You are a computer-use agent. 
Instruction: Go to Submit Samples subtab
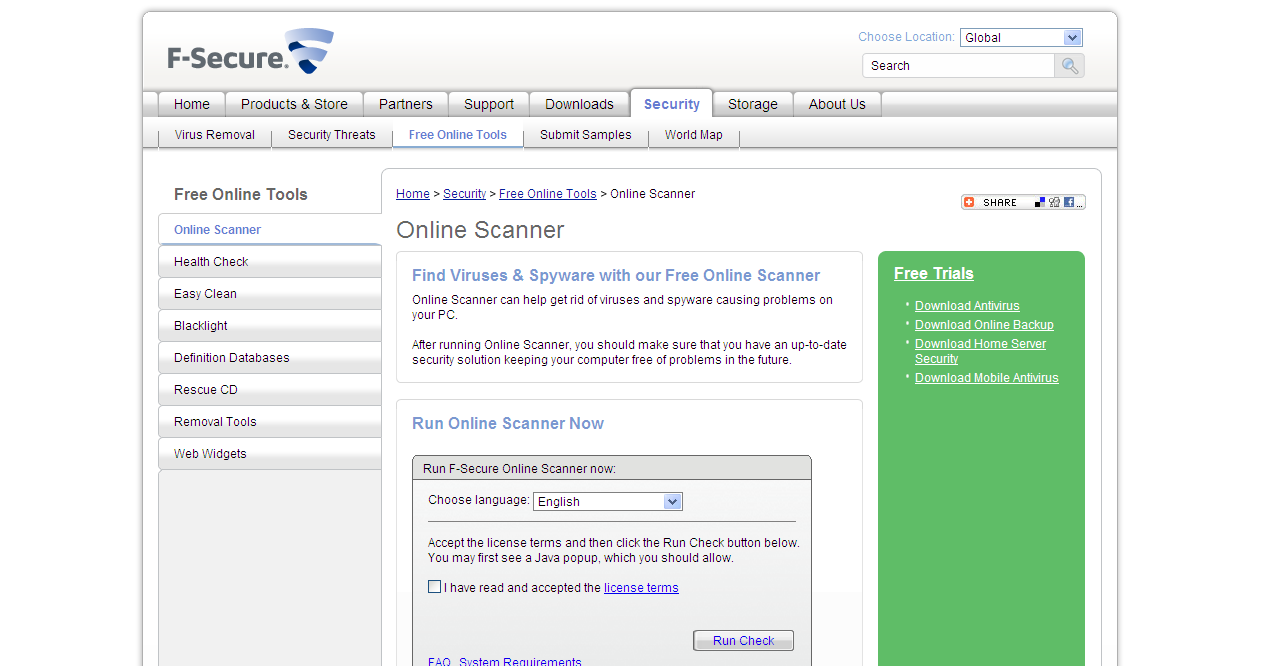pyautogui.click(x=586, y=135)
